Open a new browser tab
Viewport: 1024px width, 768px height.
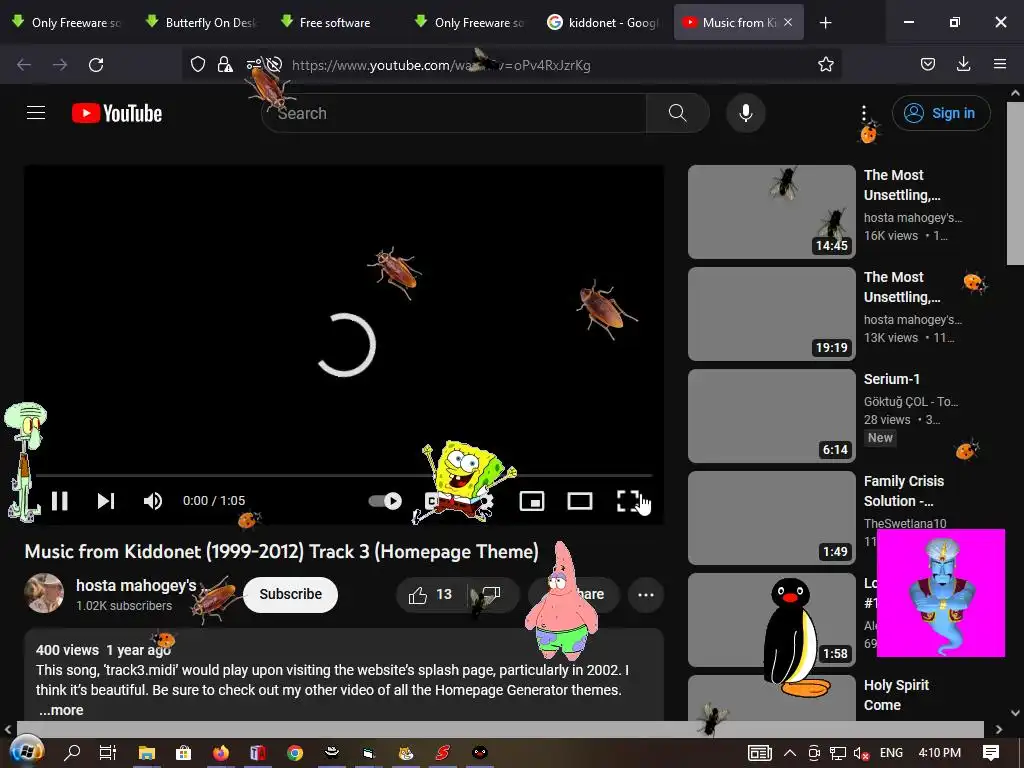click(825, 23)
